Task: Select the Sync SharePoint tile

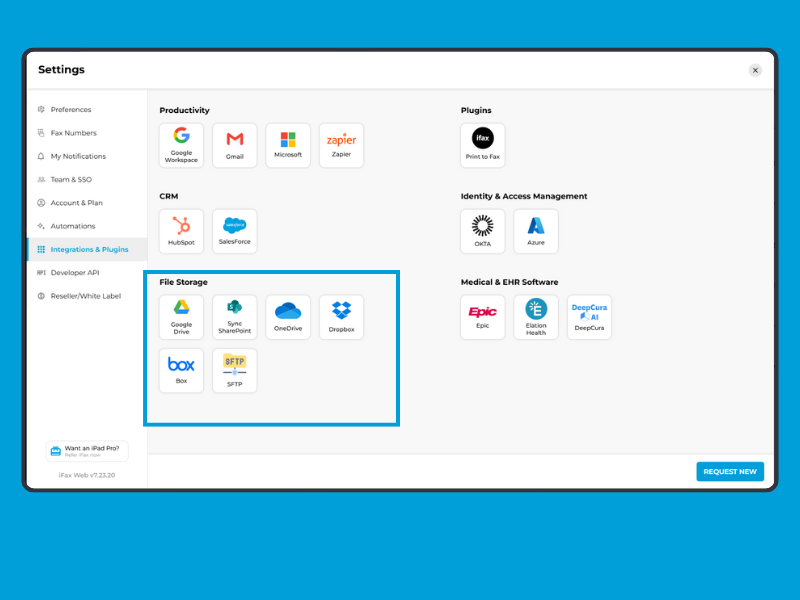Action: pyautogui.click(x=235, y=317)
